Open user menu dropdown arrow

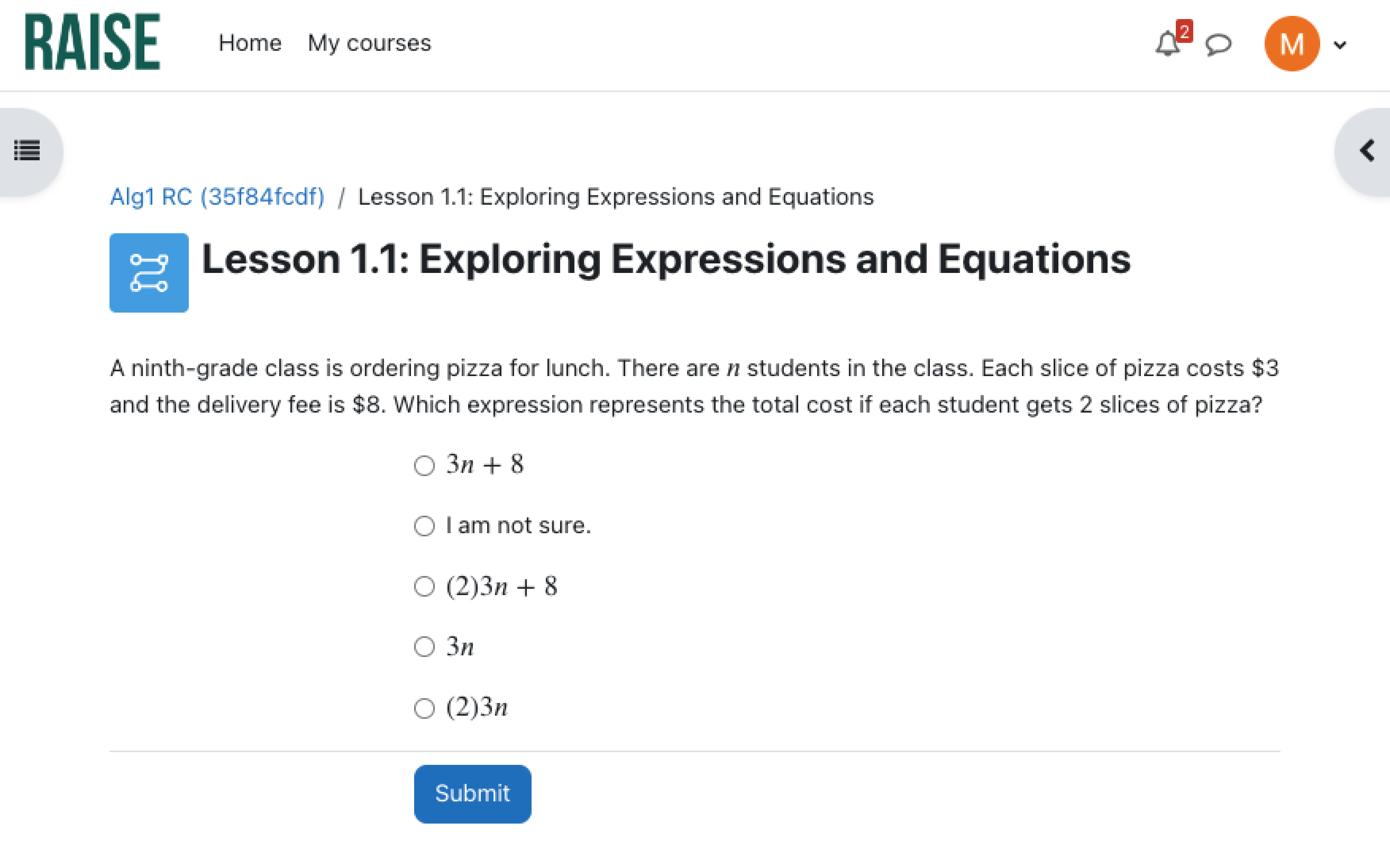click(x=1340, y=45)
